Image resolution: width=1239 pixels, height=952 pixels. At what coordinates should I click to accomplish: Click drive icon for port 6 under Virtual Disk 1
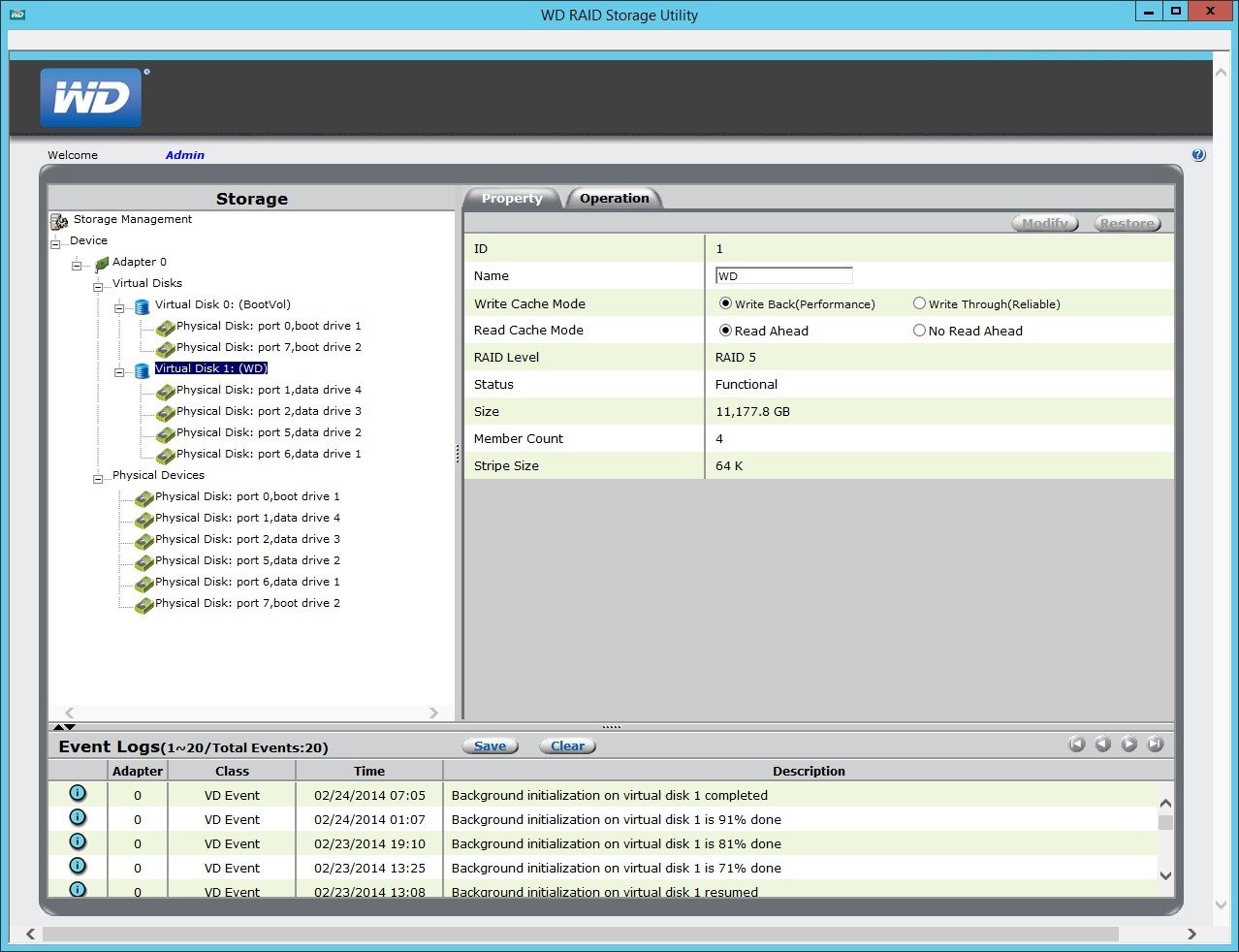[x=165, y=457]
